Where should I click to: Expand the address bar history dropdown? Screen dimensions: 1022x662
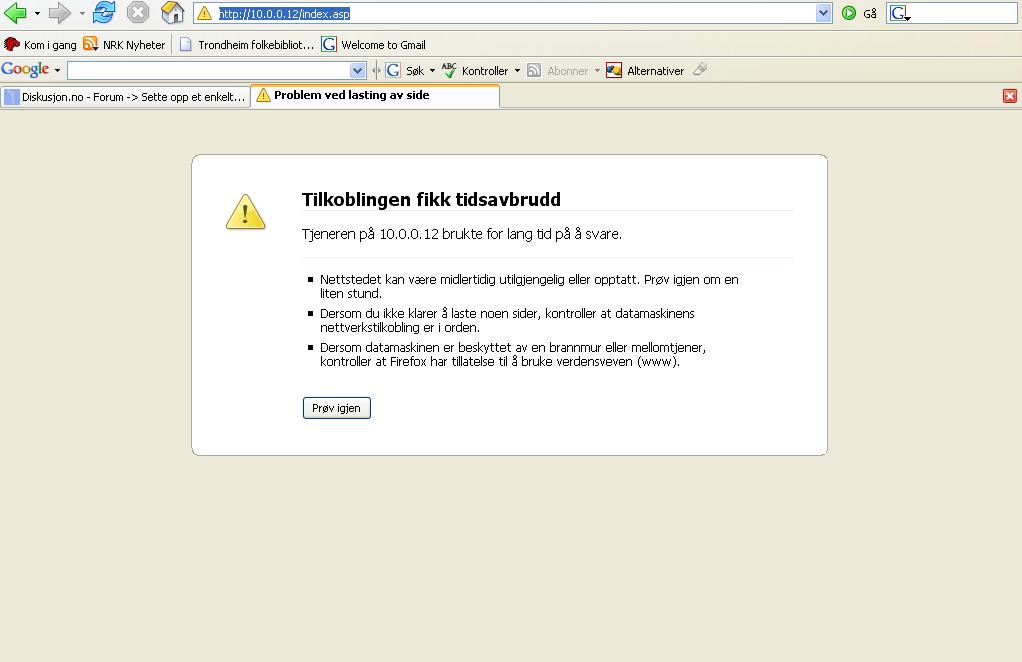click(x=823, y=13)
